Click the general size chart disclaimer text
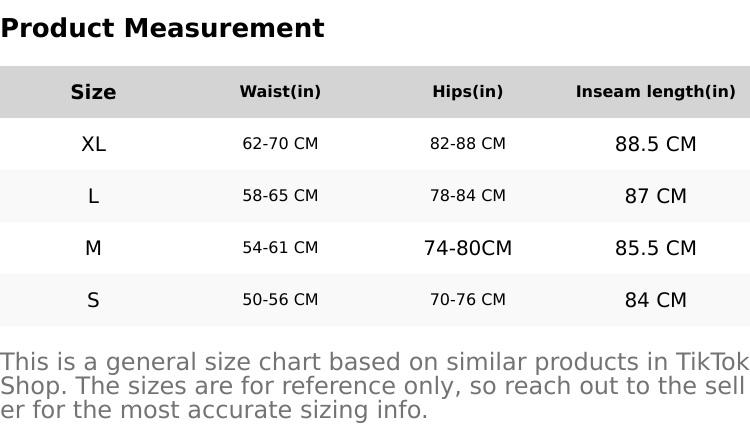 (374, 386)
